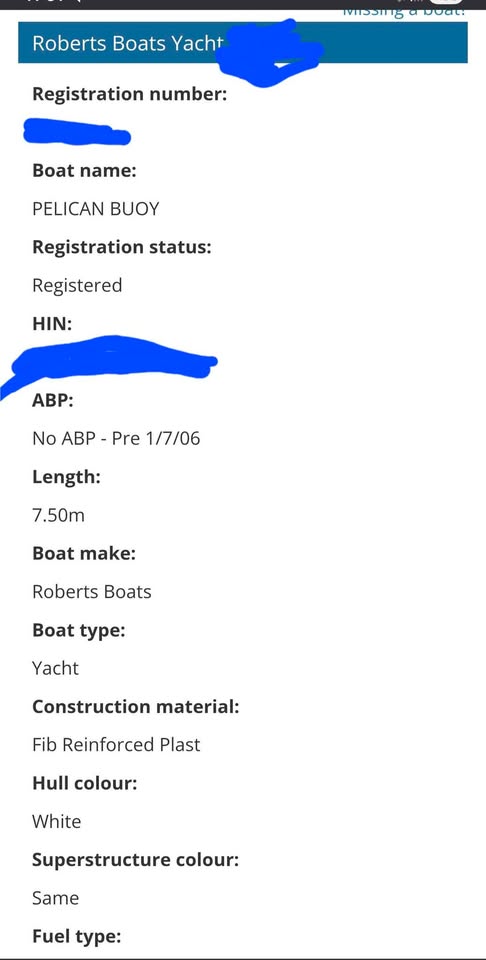Select 'Fib Reinforced Plast' construction material
This screenshot has height=960, width=486.
(116, 745)
